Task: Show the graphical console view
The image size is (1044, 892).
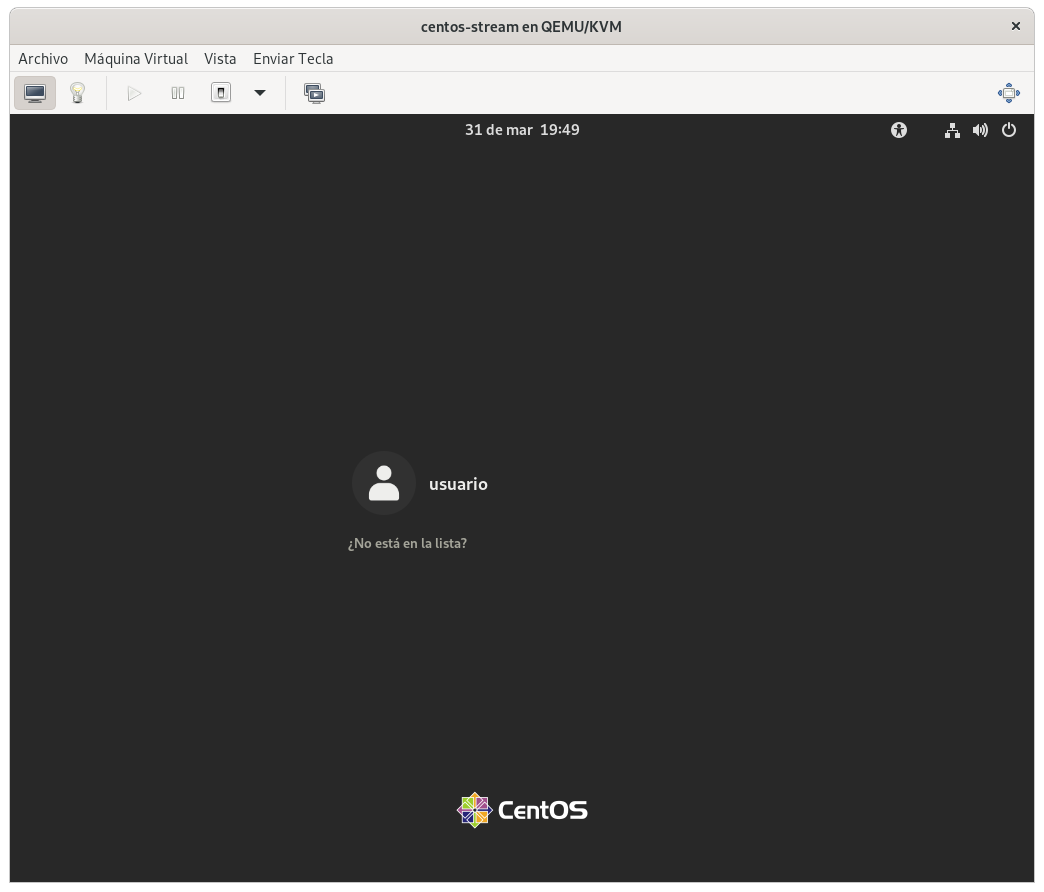Action: pos(35,93)
